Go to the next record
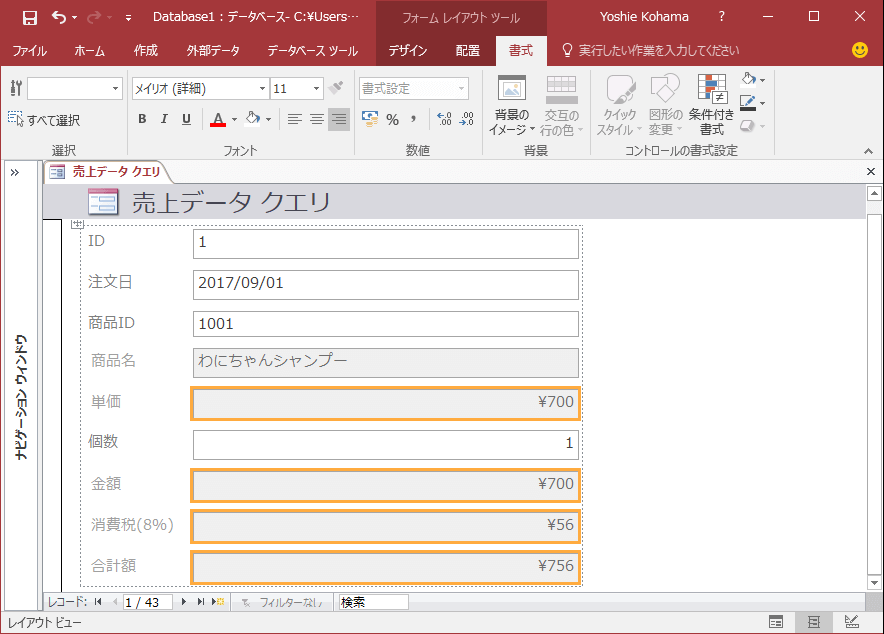This screenshot has width=884, height=634. (183, 602)
